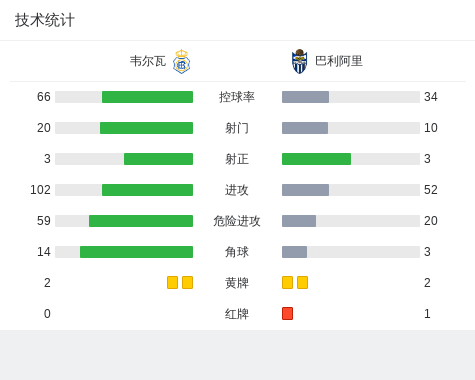Click 韦尔瓦's green 控球率 bar
Image resolution: width=475 pixels, height=380 pixels.
tap(147, 97)
